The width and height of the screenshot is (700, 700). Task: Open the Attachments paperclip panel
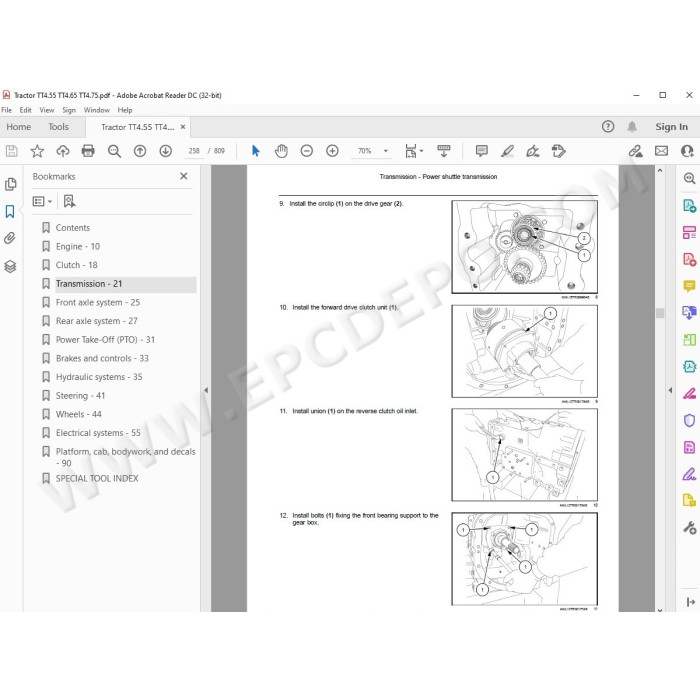point(10,238)
